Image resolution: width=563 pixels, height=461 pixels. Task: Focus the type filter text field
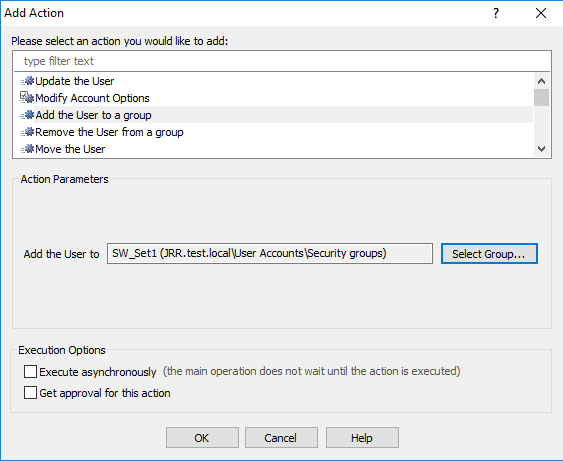282,61
